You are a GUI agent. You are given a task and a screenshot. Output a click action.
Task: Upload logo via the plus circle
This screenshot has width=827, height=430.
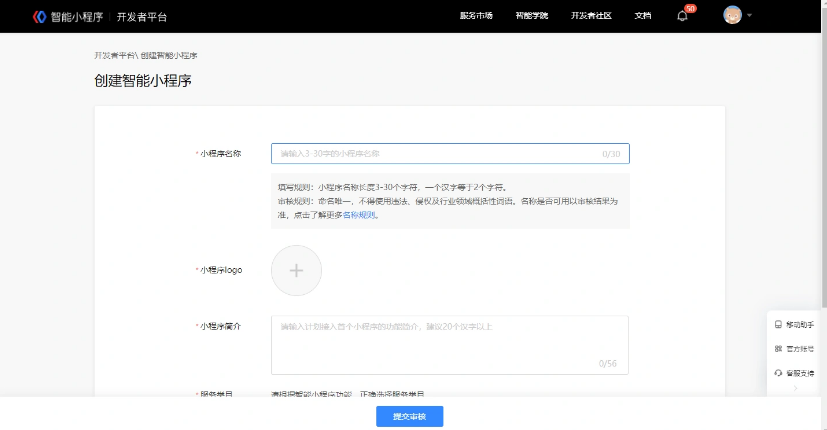(x=296, y=270)
